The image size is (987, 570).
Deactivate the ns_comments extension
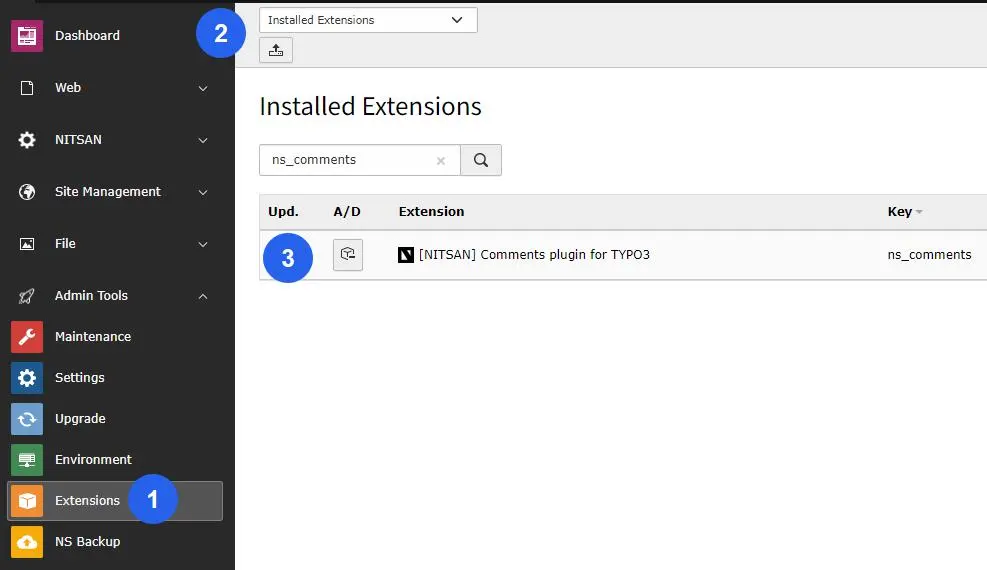tap(348, 255)
